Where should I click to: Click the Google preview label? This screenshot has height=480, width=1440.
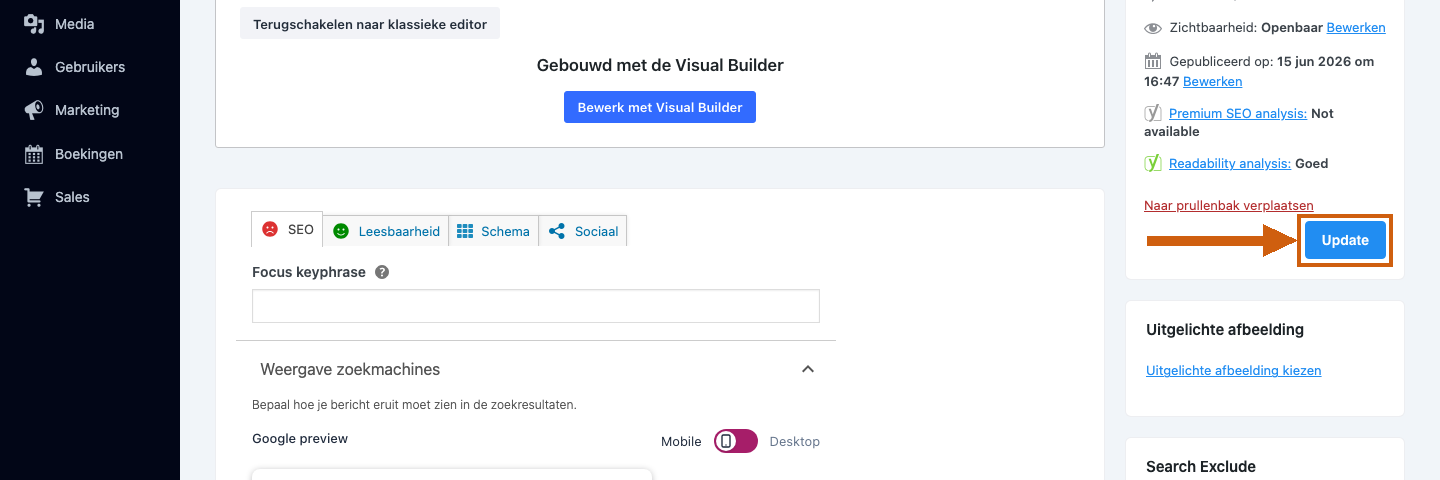[x=300, y=438]
